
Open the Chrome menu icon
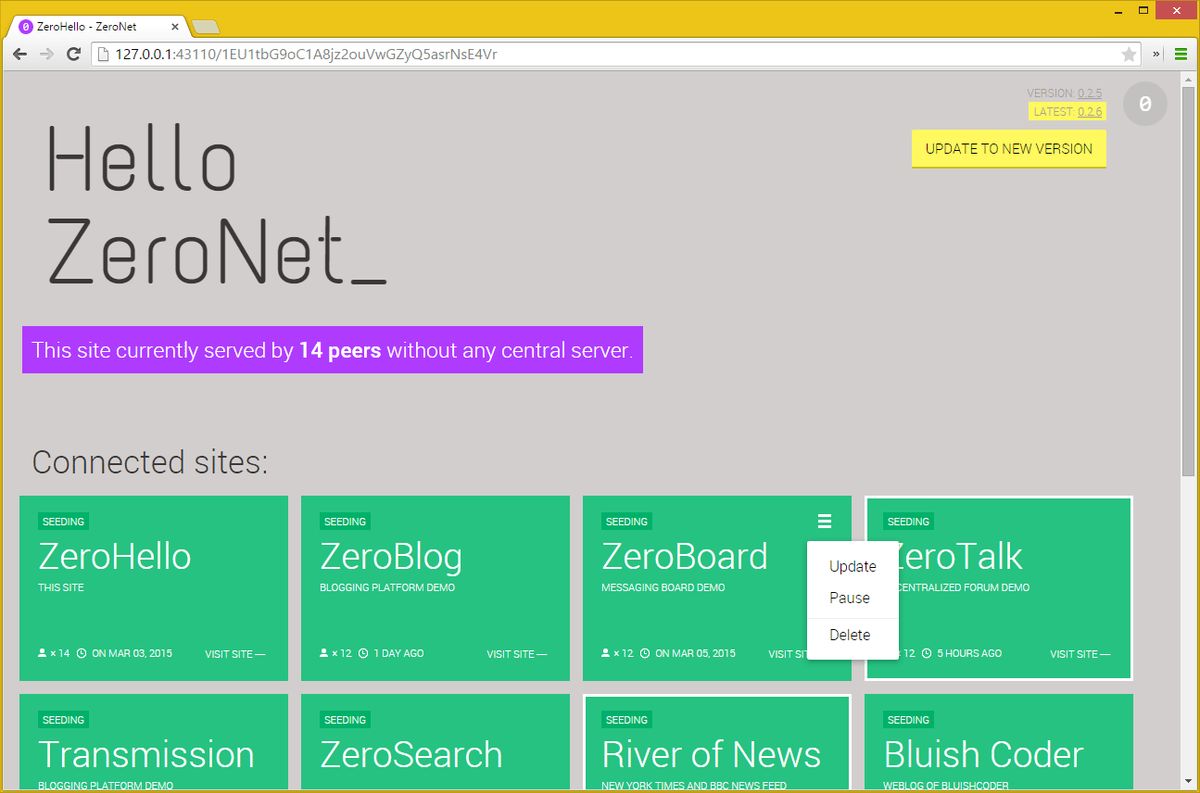1180,54
